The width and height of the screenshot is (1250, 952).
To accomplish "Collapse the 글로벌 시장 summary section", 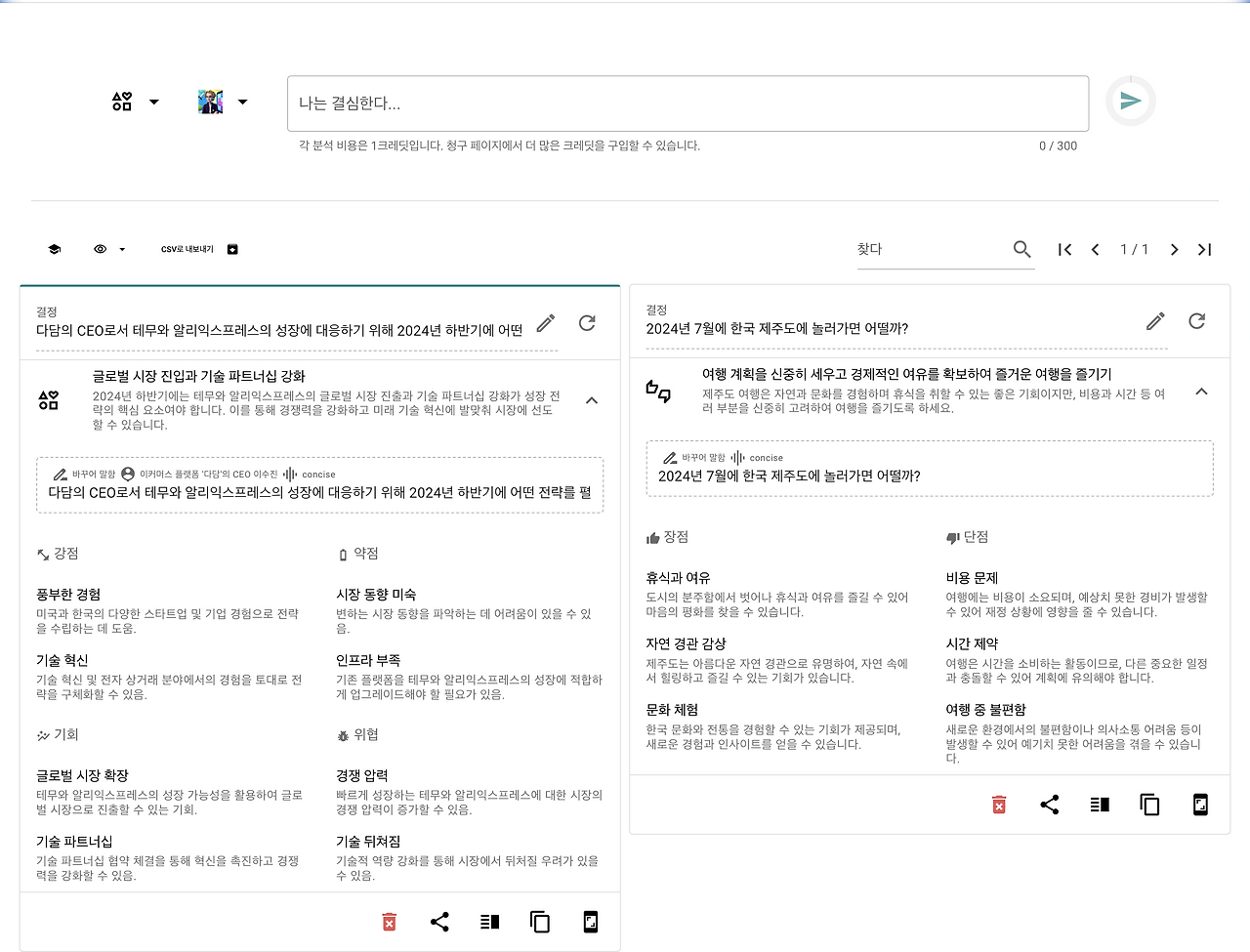I will click(591, 400).
